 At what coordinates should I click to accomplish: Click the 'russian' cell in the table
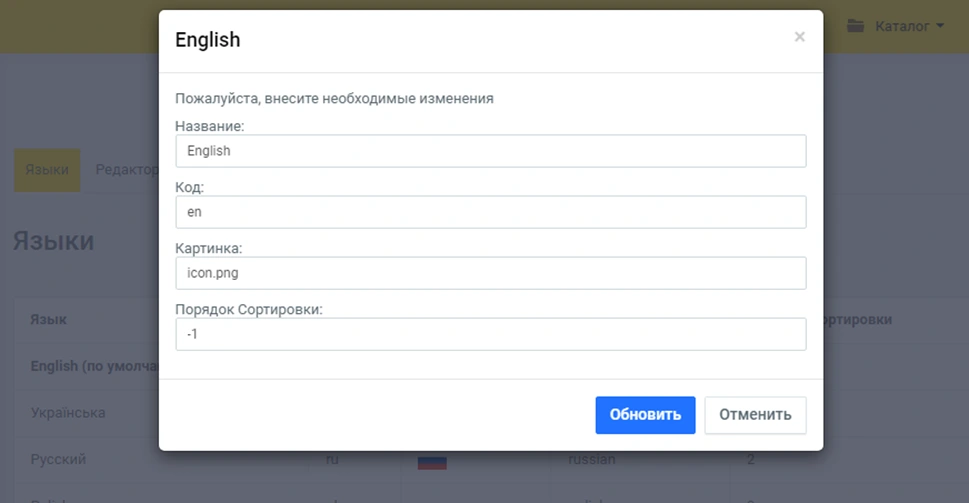[592, 459]
